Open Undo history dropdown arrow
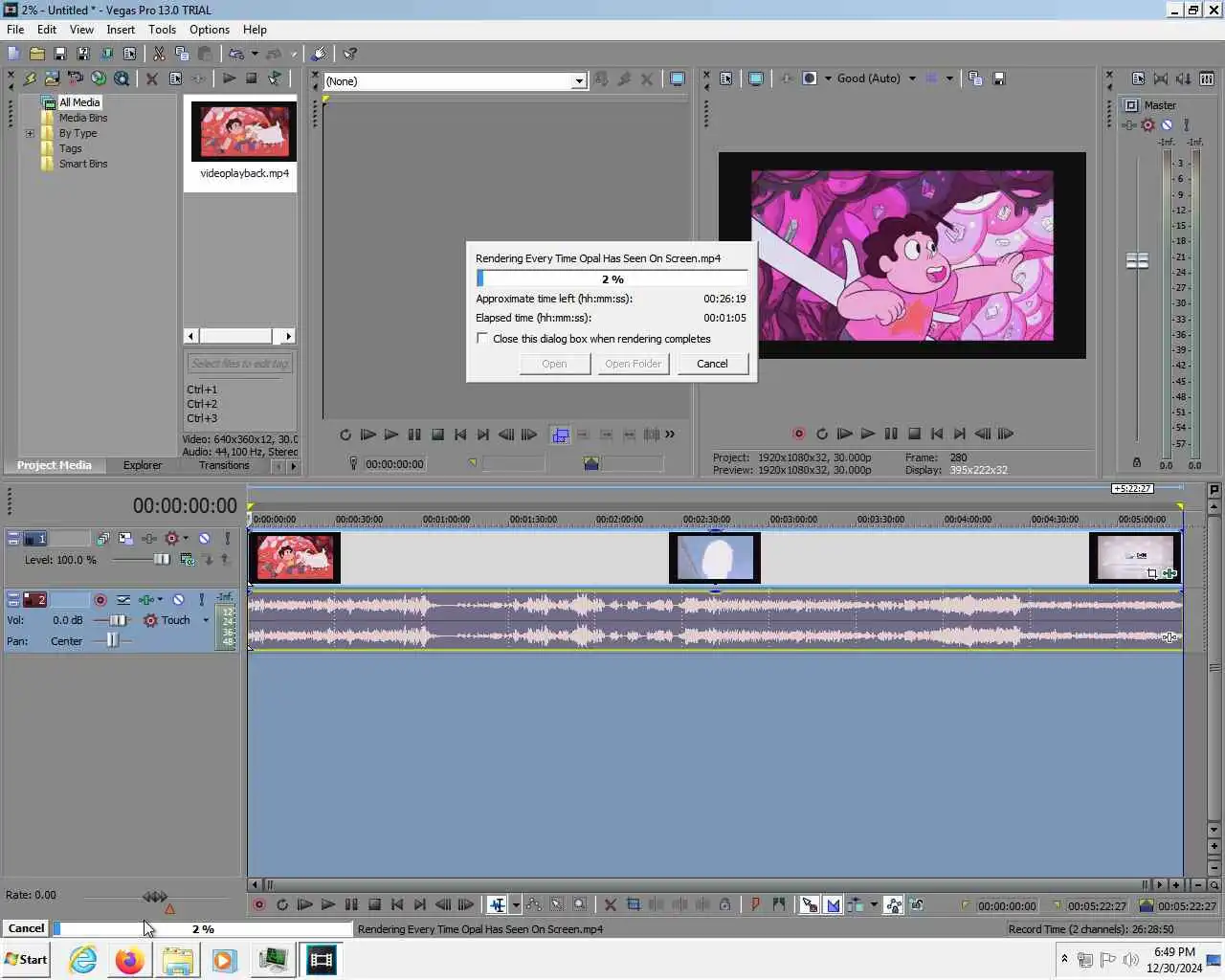Screen dimensions: 1225x980 click(255, 54)
